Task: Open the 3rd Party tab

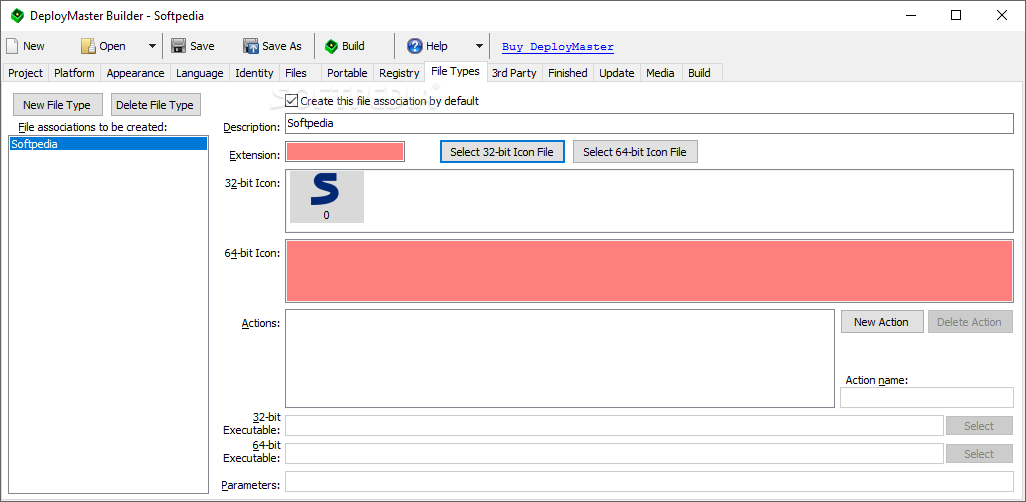Action: click(514, 73)
